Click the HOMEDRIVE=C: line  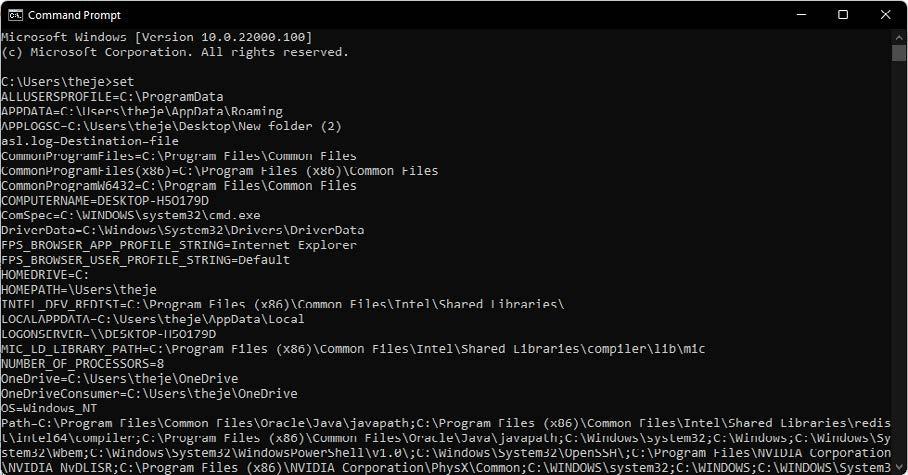coord(45,275)
